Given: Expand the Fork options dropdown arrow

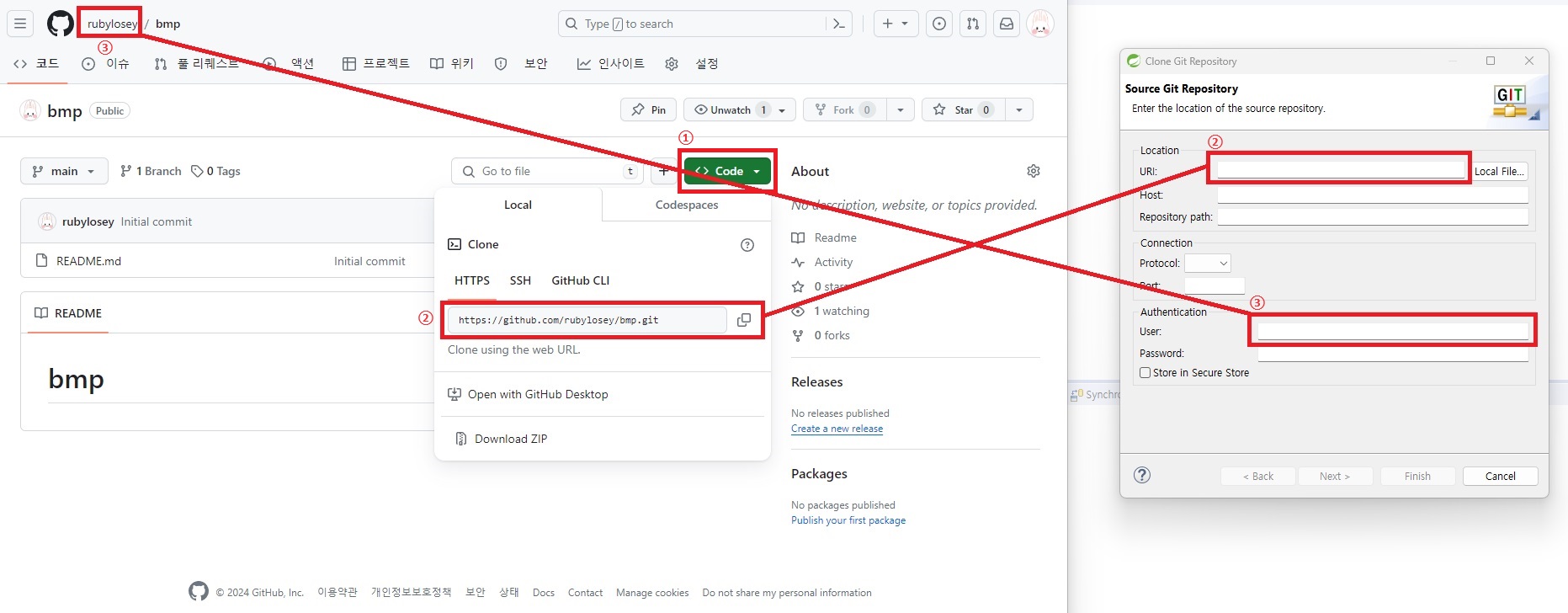Looking at the screenshot, I should [901, 109].
